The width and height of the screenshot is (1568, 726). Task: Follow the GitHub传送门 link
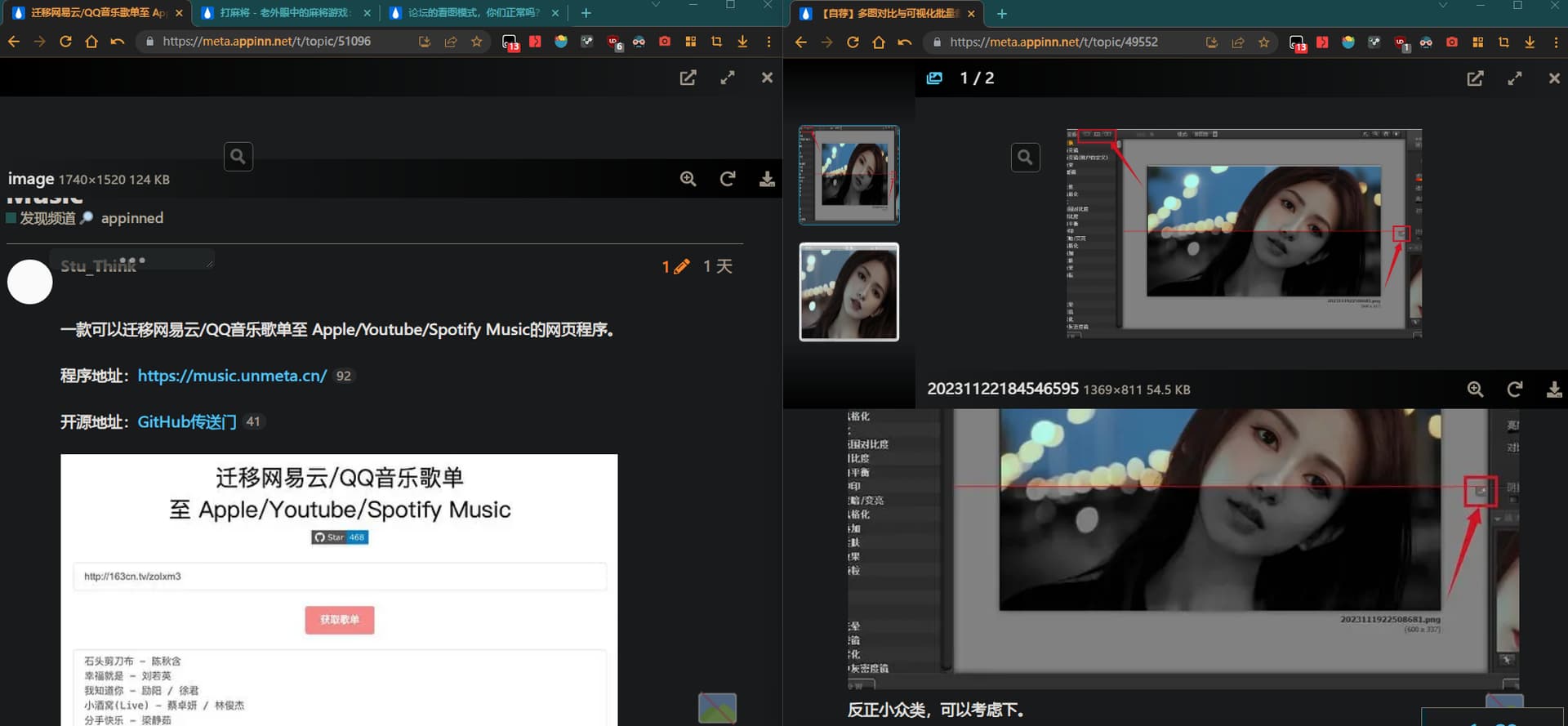click(x=186, y=422)
